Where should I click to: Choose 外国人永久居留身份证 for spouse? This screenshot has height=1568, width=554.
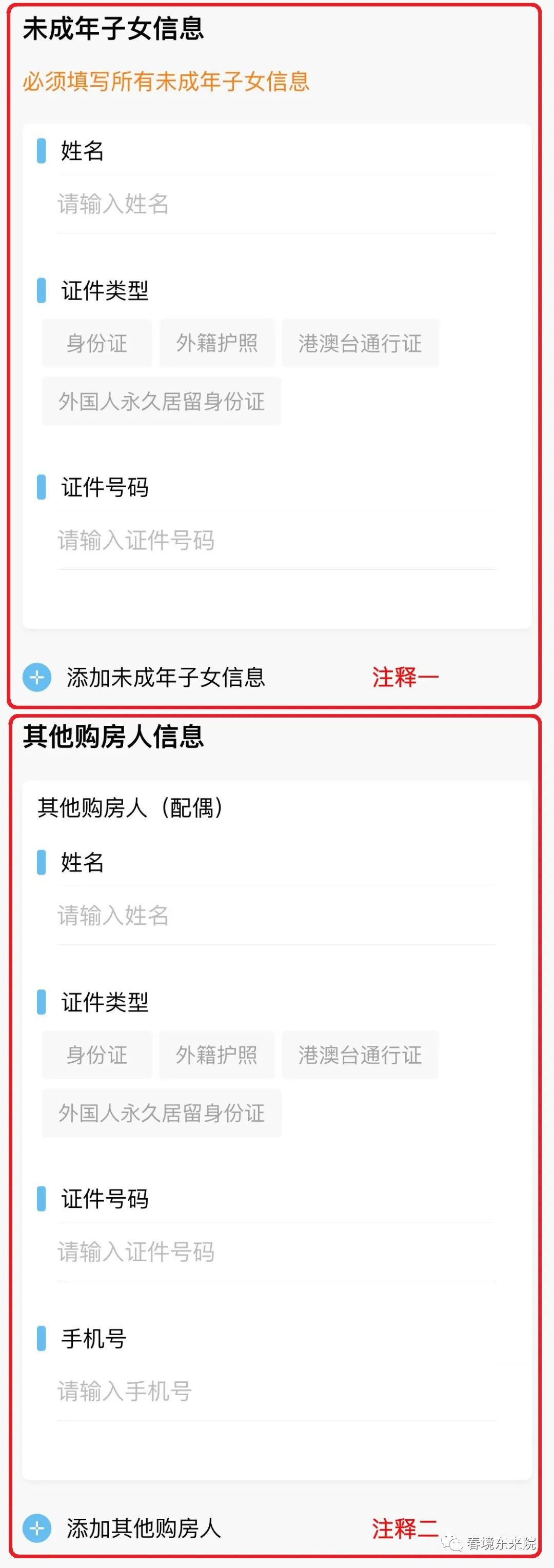162,1113
